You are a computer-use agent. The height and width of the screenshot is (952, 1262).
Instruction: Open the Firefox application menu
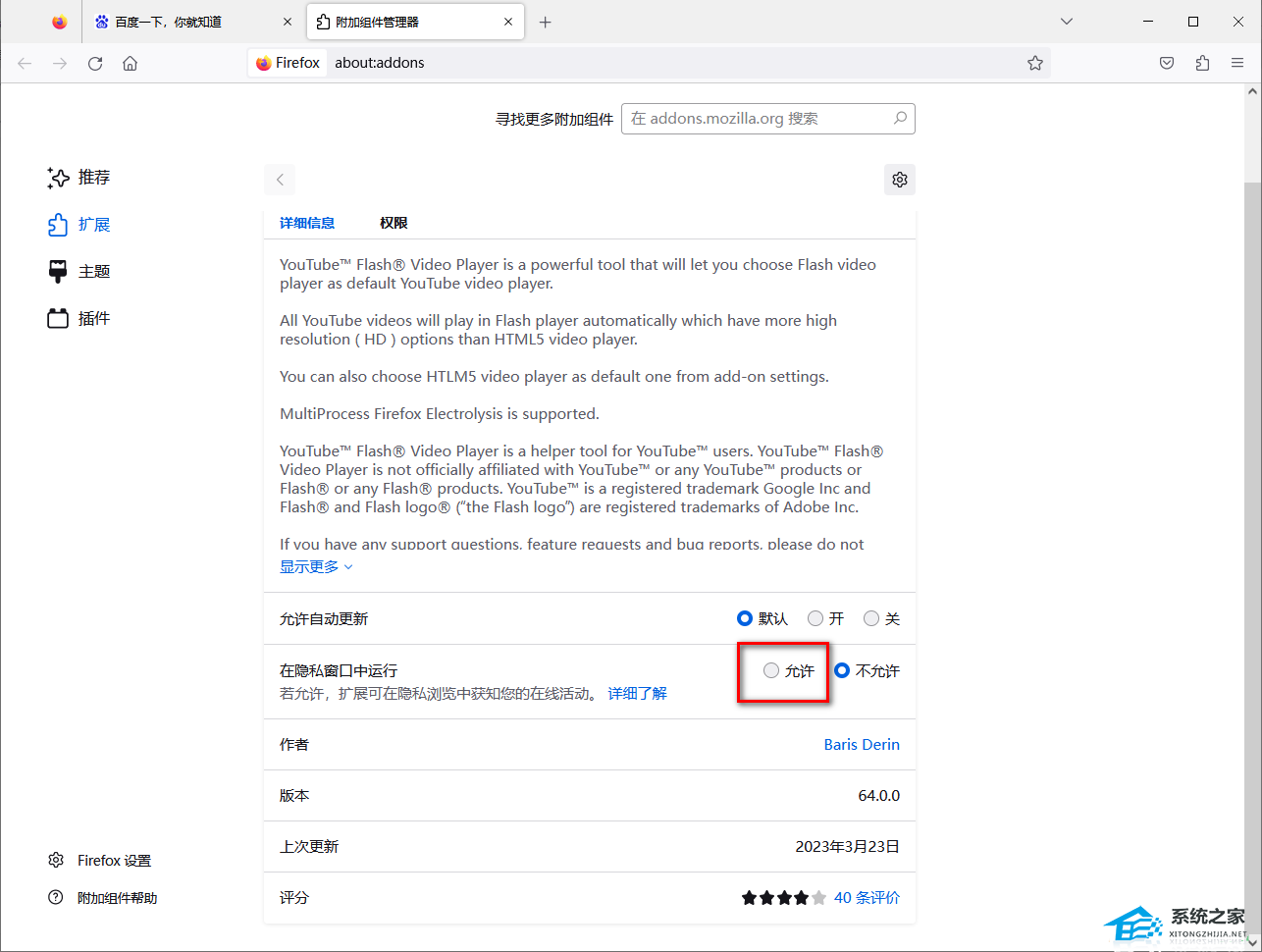pos(1237,63)
